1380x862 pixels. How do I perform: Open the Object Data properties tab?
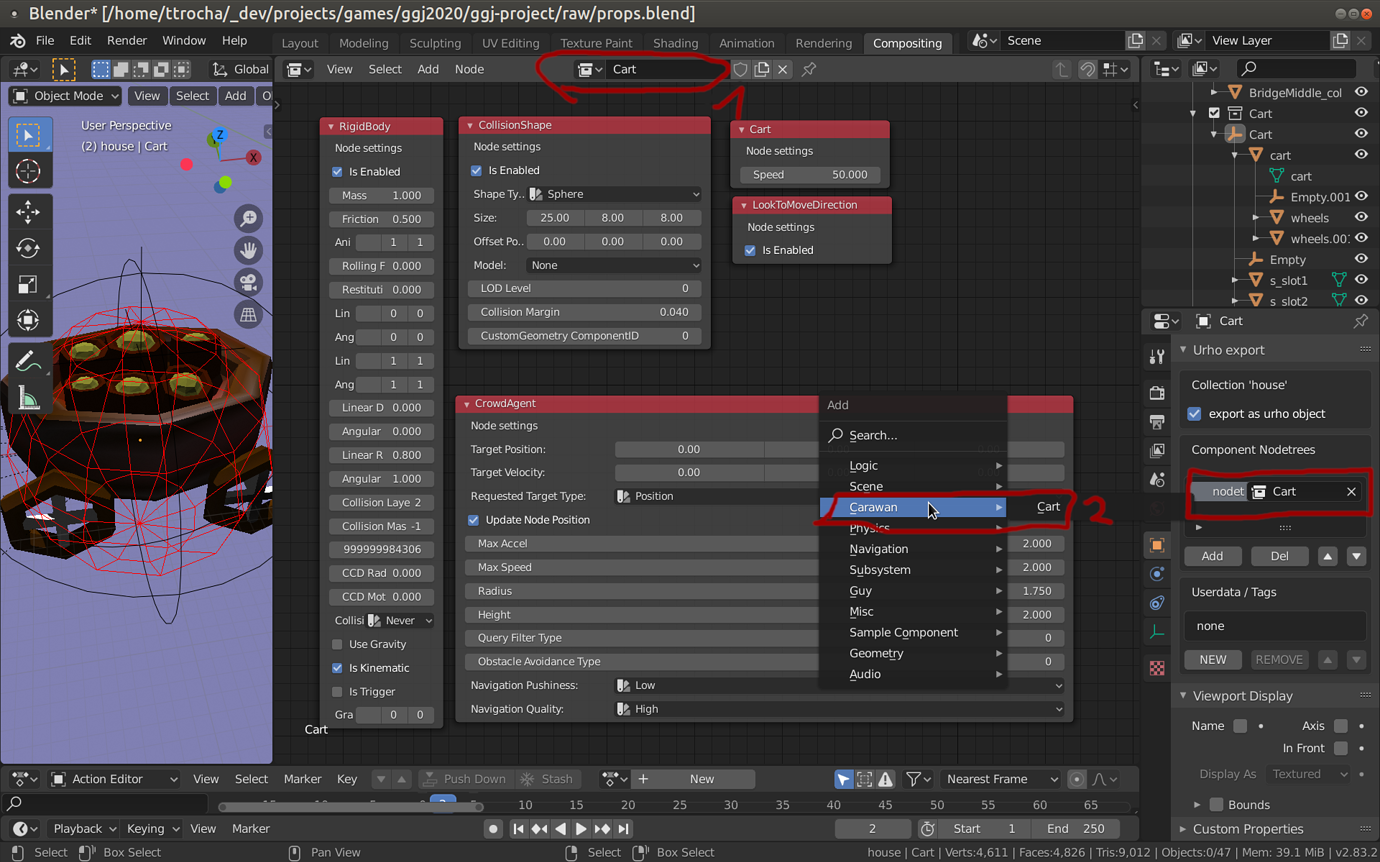1157,632
